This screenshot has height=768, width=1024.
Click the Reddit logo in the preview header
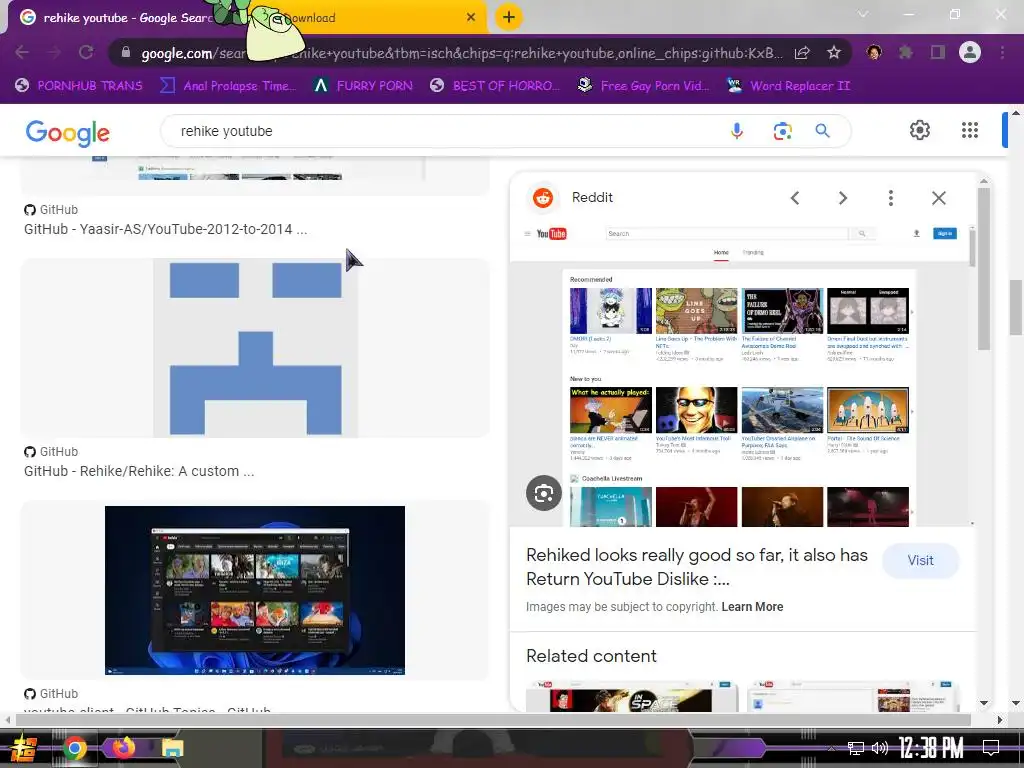(543, 198)
